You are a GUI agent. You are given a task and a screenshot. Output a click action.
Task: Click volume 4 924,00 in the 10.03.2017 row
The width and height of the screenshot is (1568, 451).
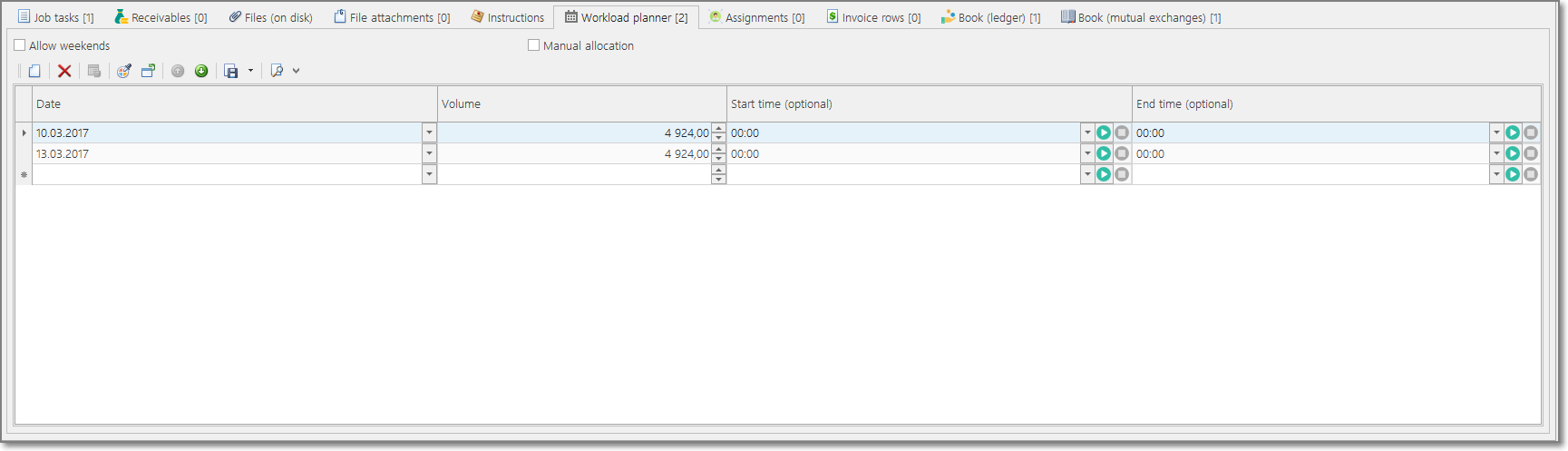coord(575,132)
